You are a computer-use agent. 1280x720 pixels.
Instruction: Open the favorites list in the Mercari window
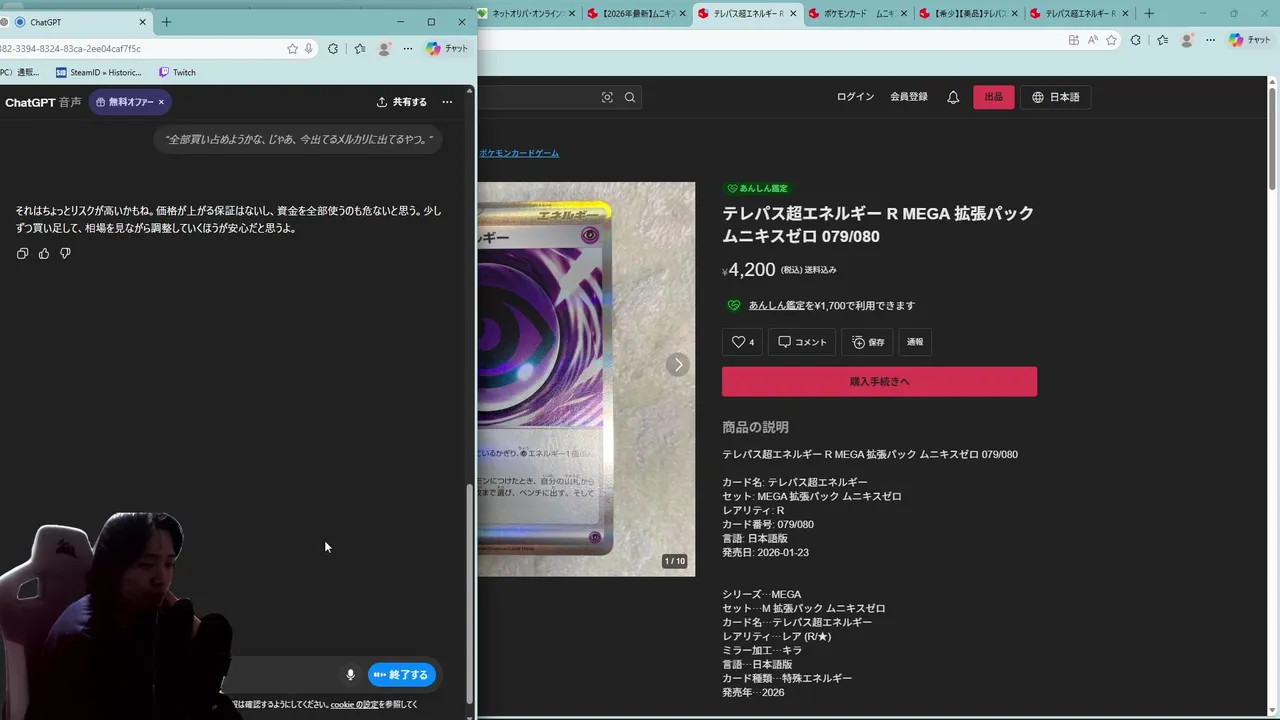pyautogui.click(x=1163, y=40)
